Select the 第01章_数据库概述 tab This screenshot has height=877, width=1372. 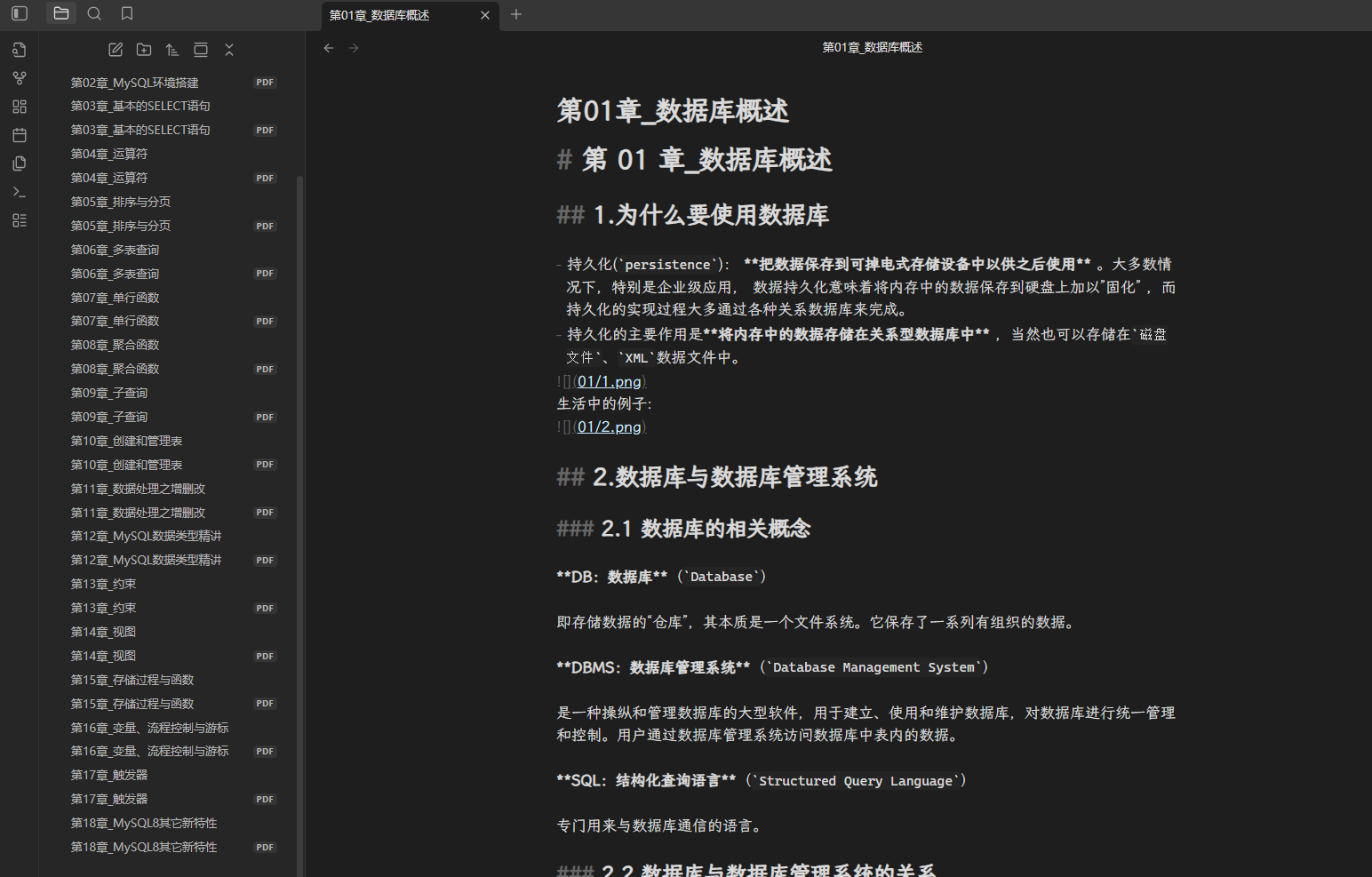coord(410,15)
